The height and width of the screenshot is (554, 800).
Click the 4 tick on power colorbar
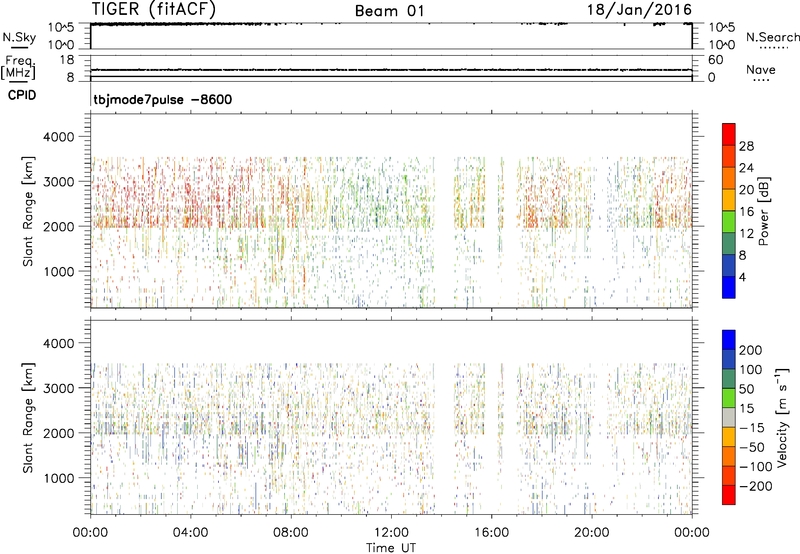pyautogui.click(x=743, y=277)
